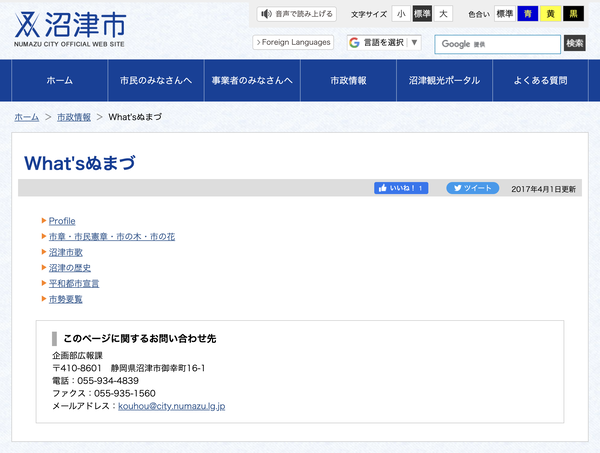The height and width of the screenshot is (453, 600).
Task: Focus the Google custom search field
Action: (497, 44)
